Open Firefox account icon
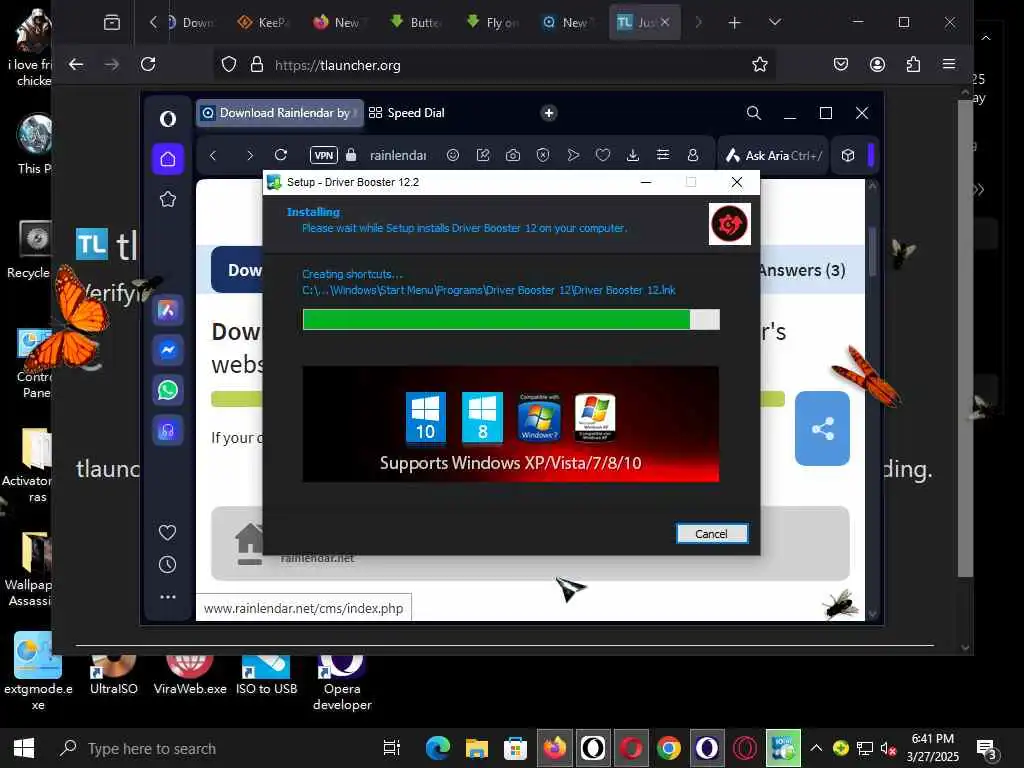This screenshot has width=1024, height=768. [877, 64]
